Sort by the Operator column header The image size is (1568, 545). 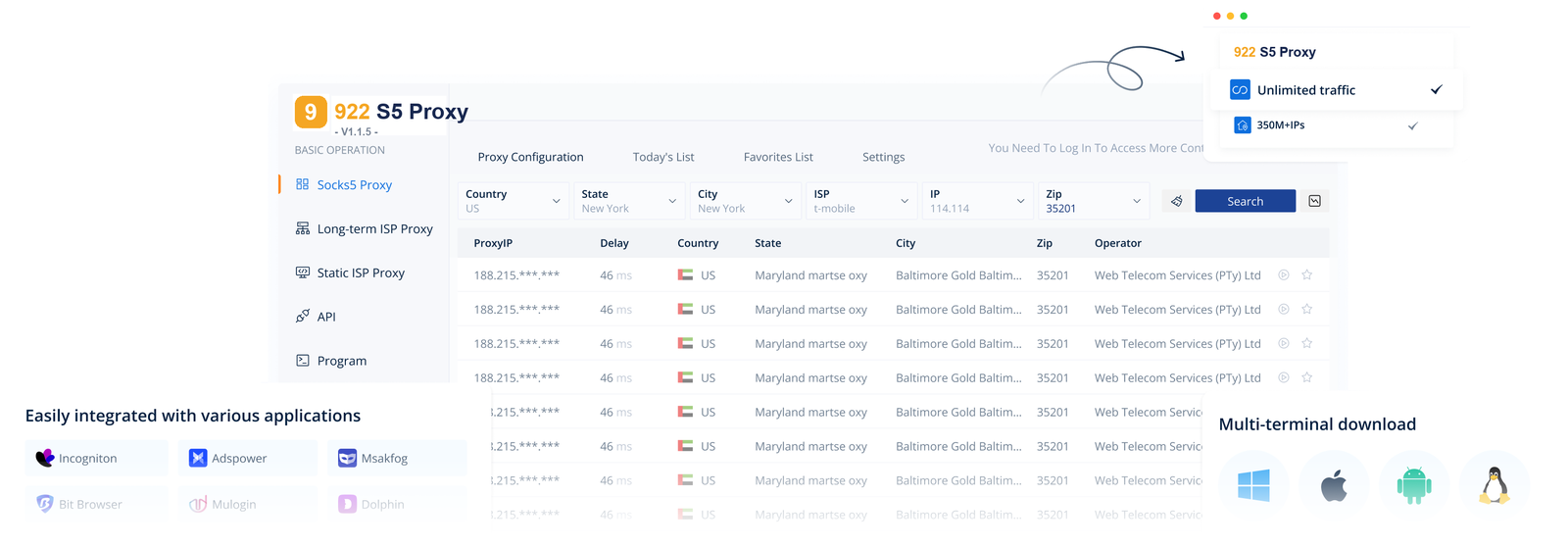(1118, 243)
